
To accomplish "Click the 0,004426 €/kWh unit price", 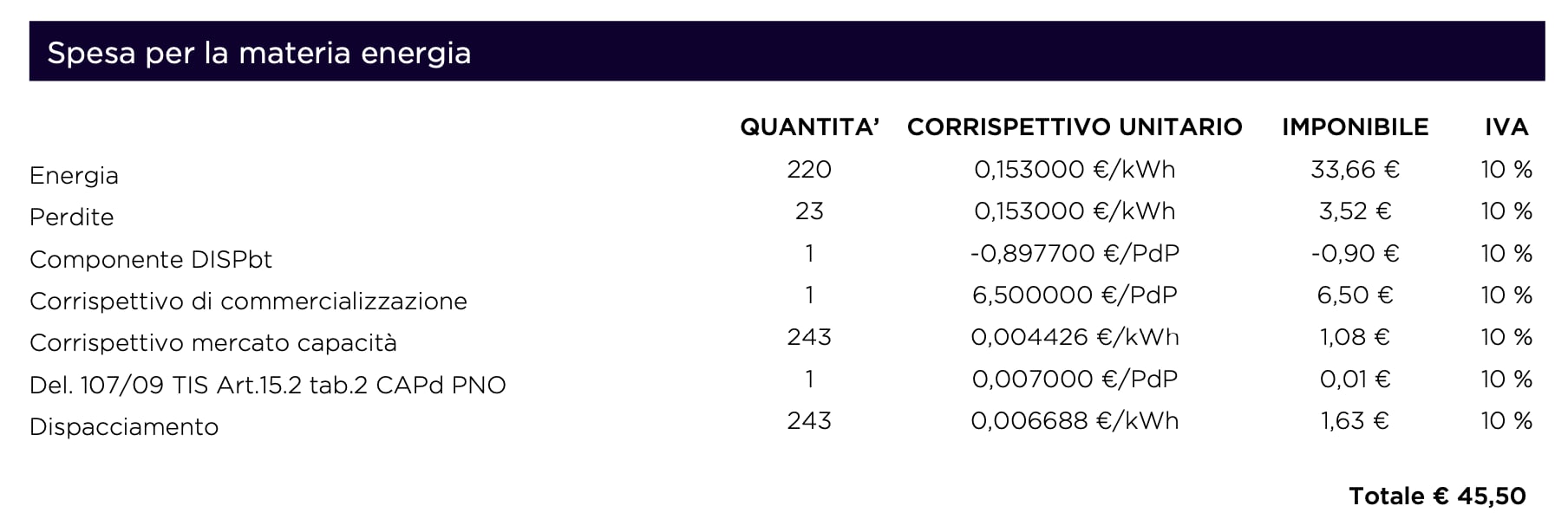I will tap(1075, 337).
